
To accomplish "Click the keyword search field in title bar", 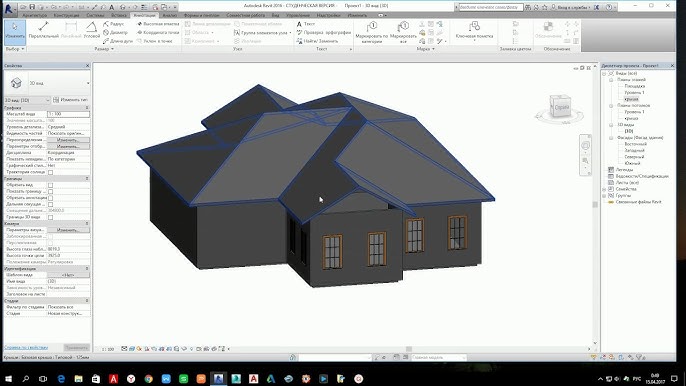I will 490,7.
